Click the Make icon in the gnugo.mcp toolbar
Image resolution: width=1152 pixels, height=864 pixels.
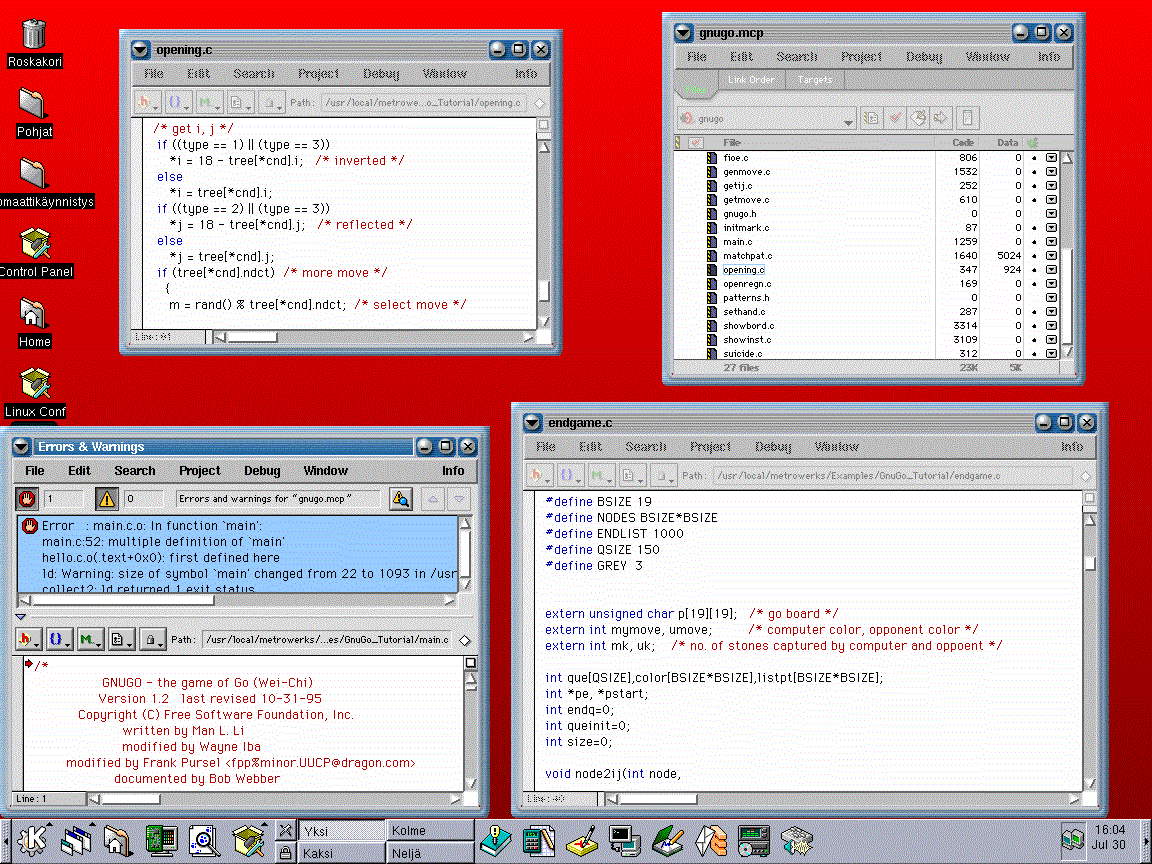[x=918, y=118]
